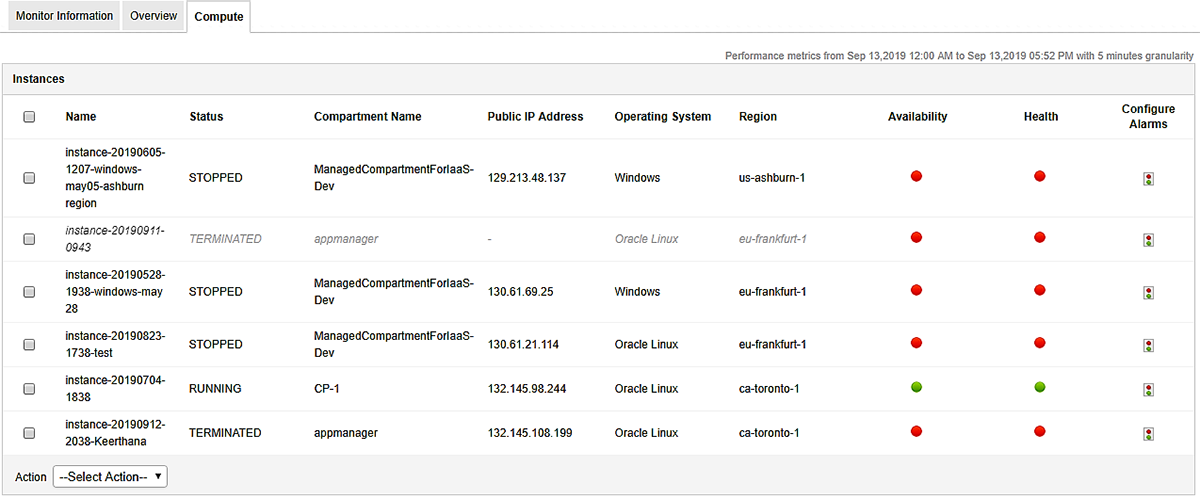Click alarm icon for instance-20190911-0943 row
Screen dimensions: 1200x499
[1149, 240]
